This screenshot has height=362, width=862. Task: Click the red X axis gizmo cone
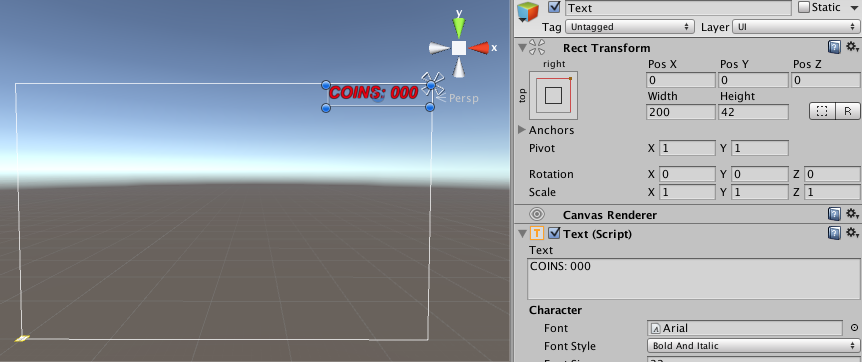pyautogui.click(x=479, y=48)
